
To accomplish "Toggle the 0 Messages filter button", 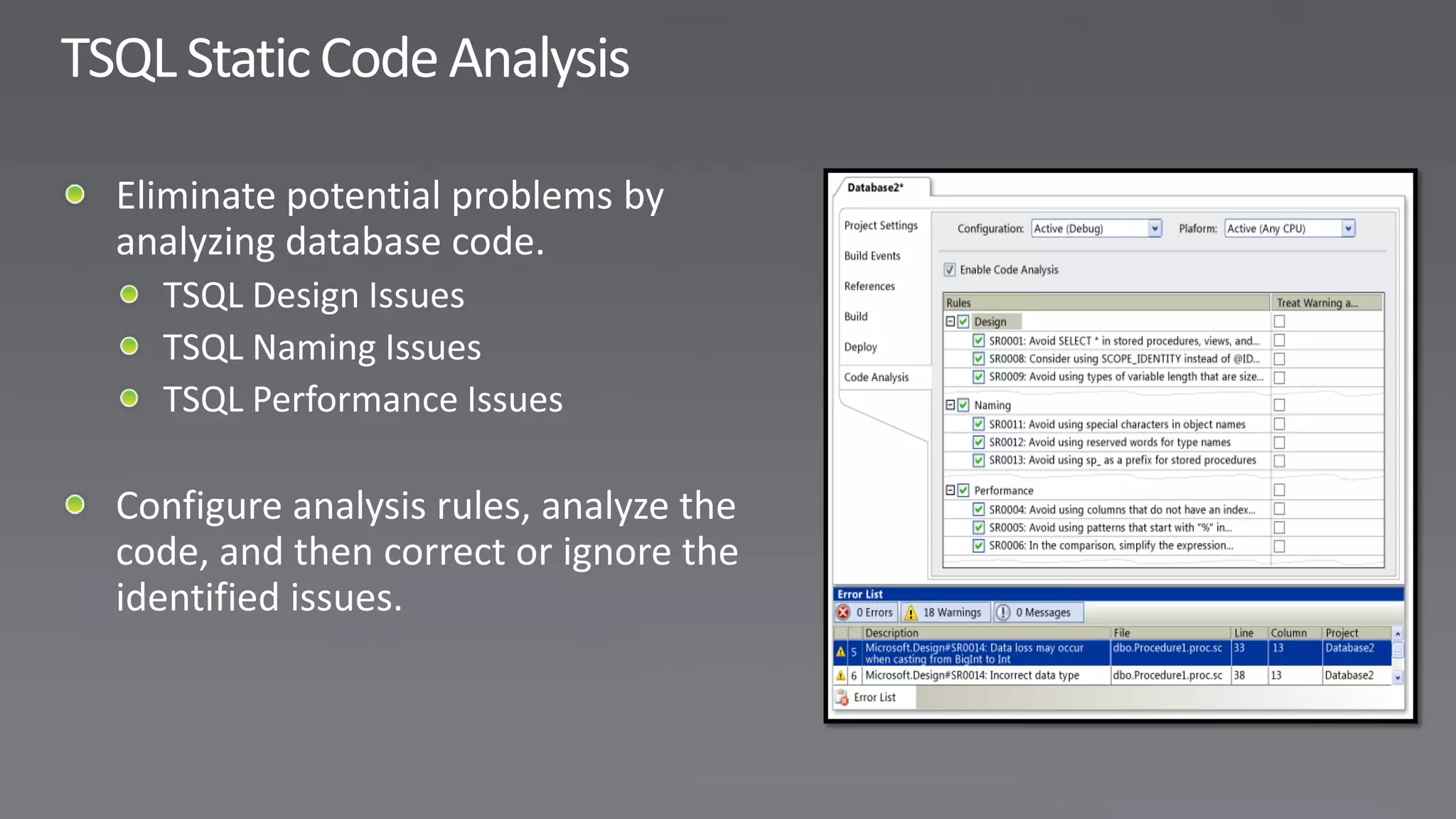I will (x=1039, y=612).
